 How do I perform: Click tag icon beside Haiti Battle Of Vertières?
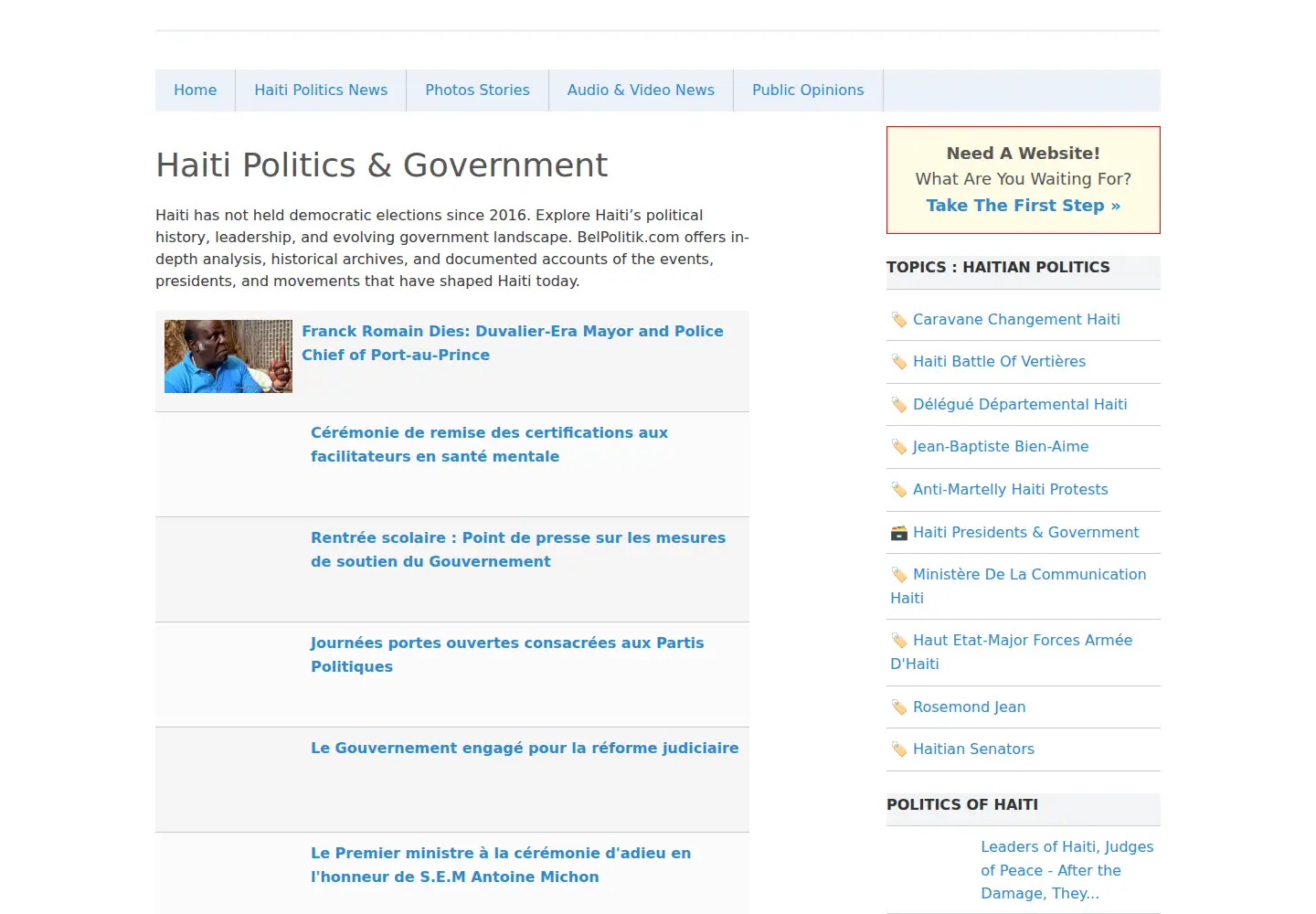tap(899, 362)
